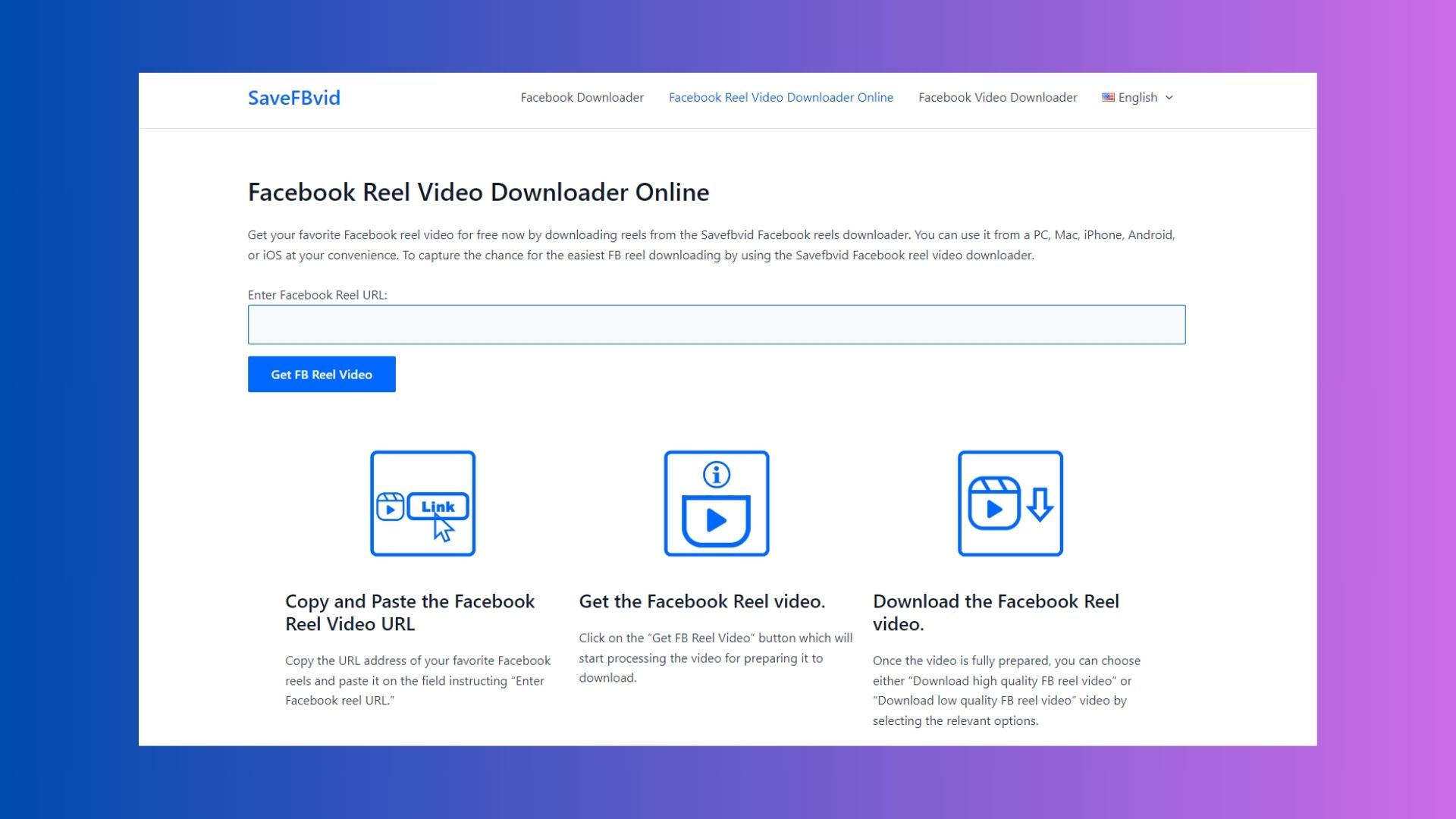Viewport: 1456px width, 819px height.
Task: Click the Get FB Reel Video button
Action: click(322, 374)
